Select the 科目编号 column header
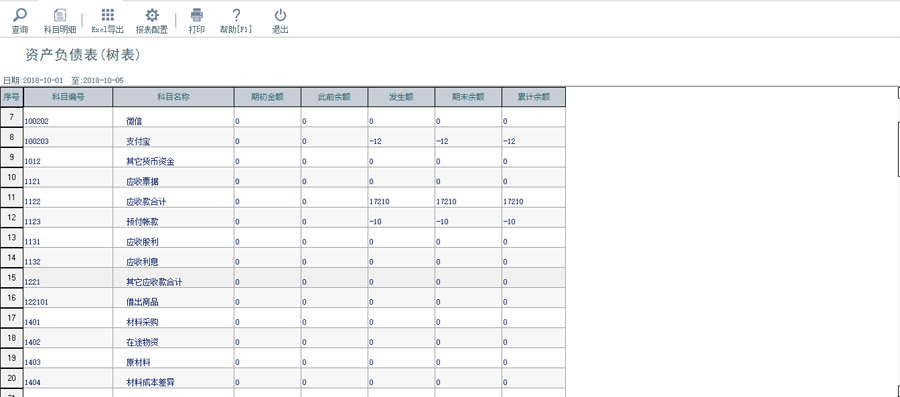The width and height of the screenshot is (900, 397). pos(68,97)
